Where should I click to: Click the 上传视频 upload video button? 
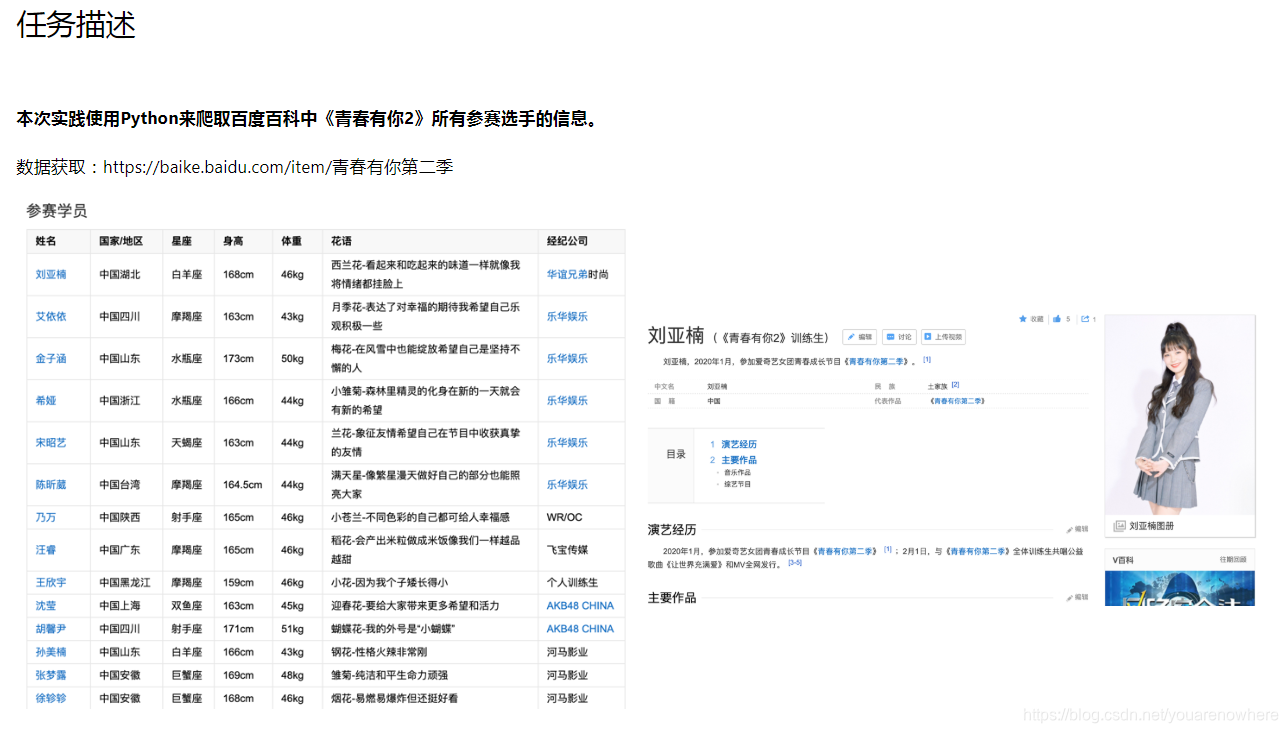click(x=943, y=337)
